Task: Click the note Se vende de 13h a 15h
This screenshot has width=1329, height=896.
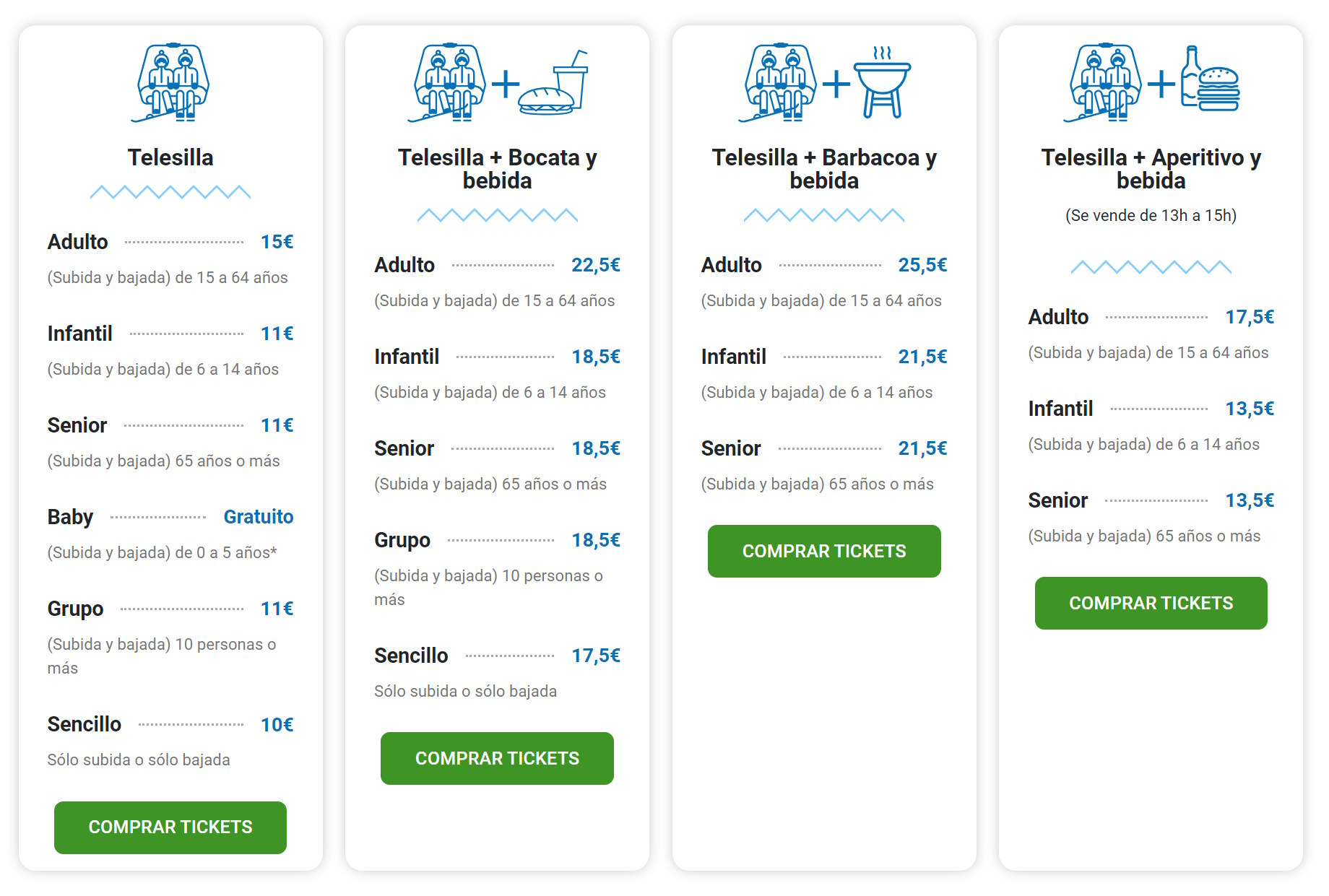Action: pyautogui.click(x=1151, y=215)
